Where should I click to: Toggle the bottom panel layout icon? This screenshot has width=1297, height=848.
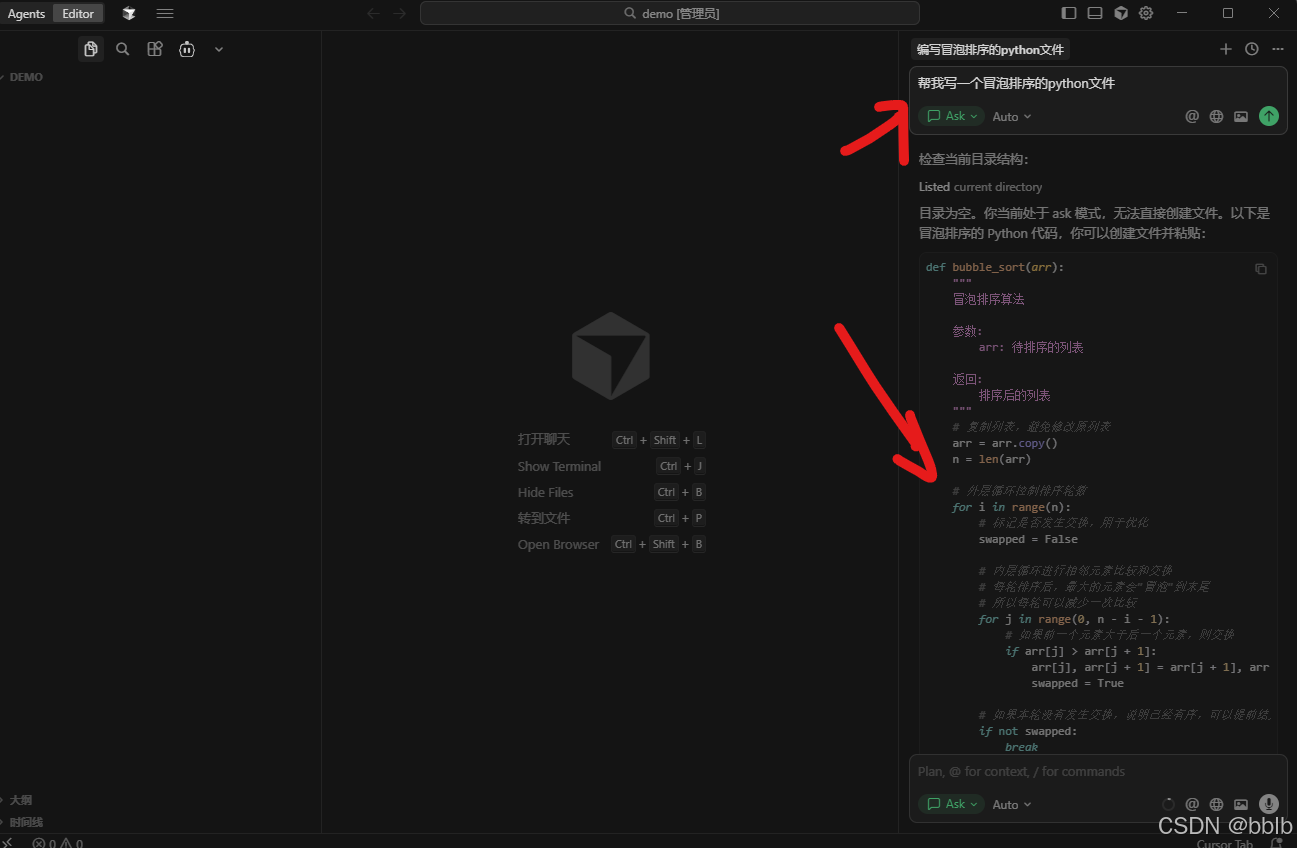pyautogui.click(x=1095, y=14)
